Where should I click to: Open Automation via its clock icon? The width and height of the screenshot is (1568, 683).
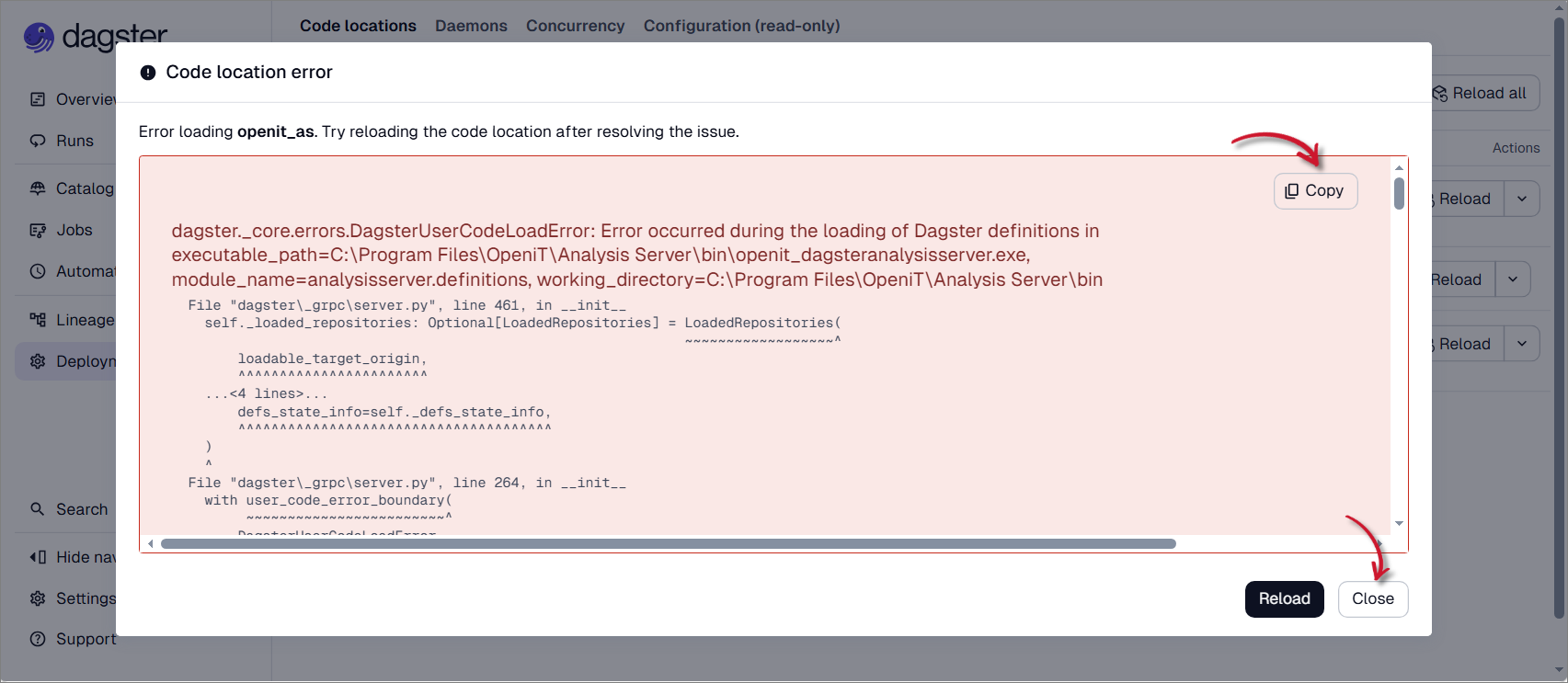pos(38,271)
